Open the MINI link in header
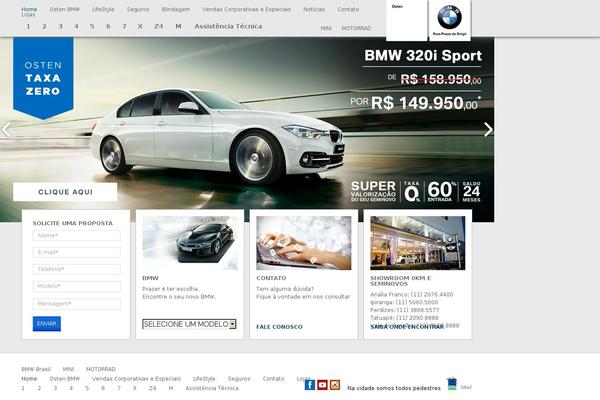The image size is (600, 400). click(x=326, y=28)
